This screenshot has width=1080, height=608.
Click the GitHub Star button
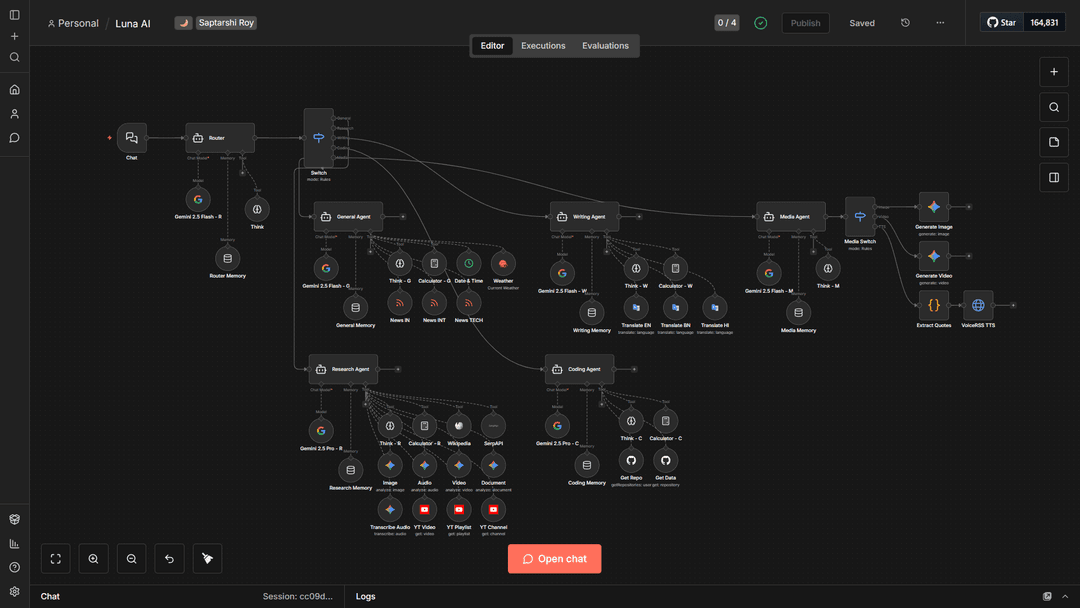(1002, 22)
